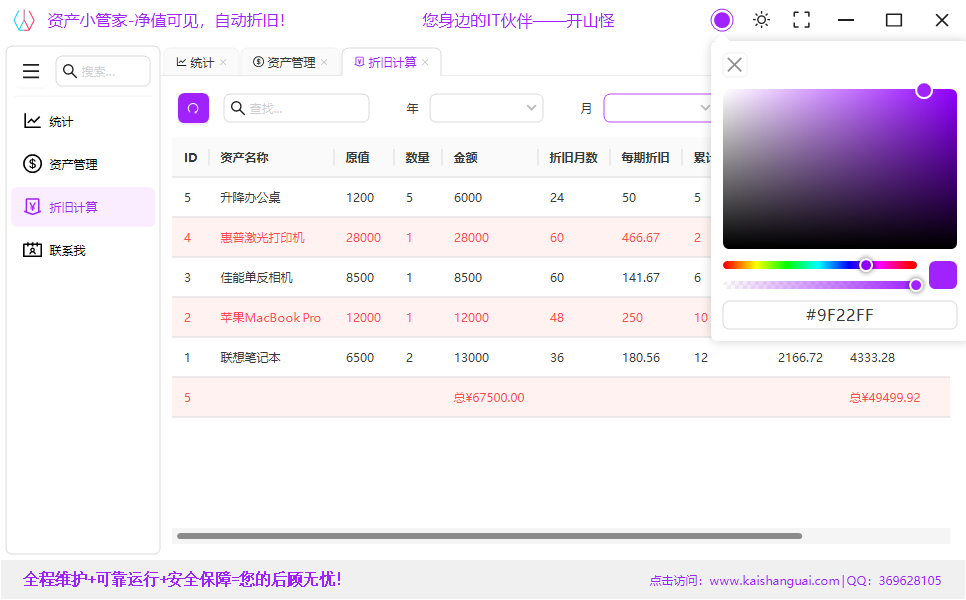Click the #9F22FF hex color field
Viewport: 966px width, 600px height.
coord(839,315)
